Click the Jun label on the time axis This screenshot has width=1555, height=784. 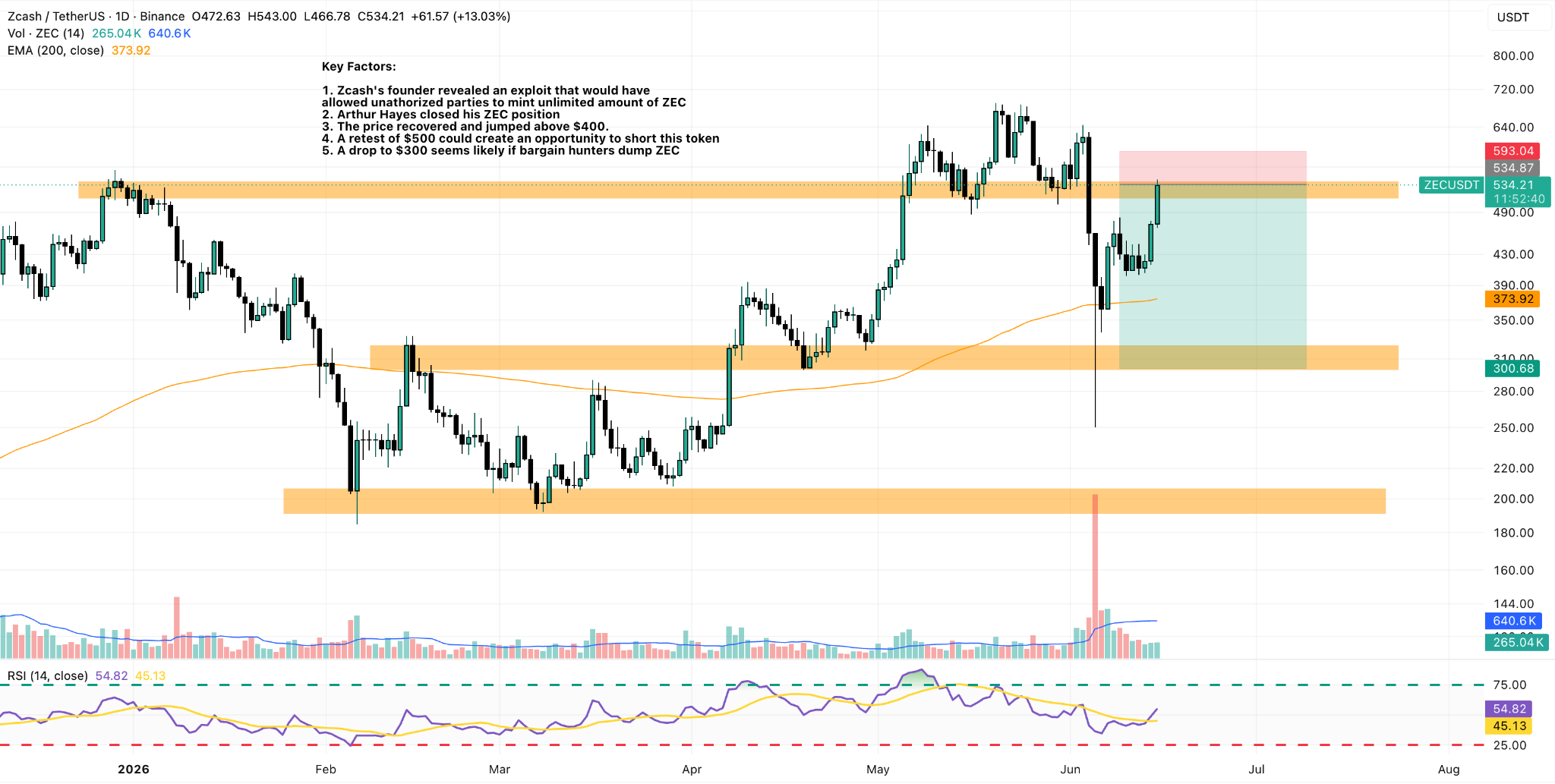[x=1071, y=770]
